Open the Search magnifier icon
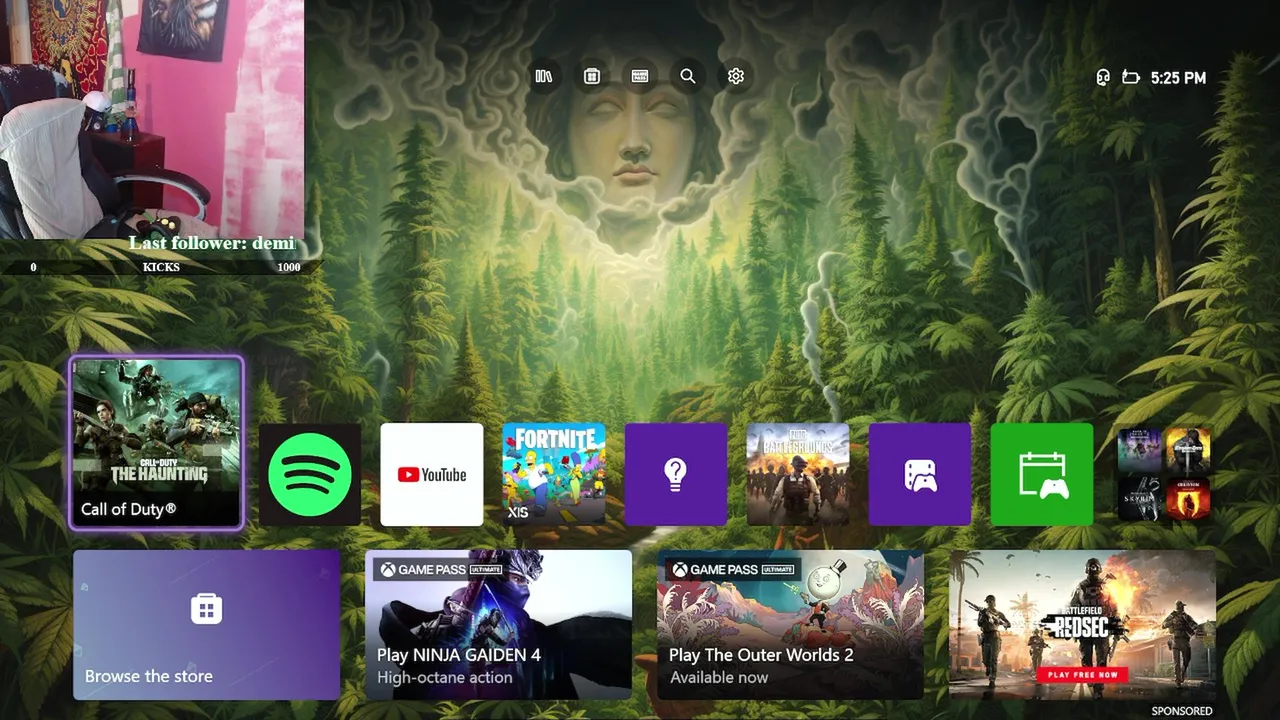 (x=688, y=76)
